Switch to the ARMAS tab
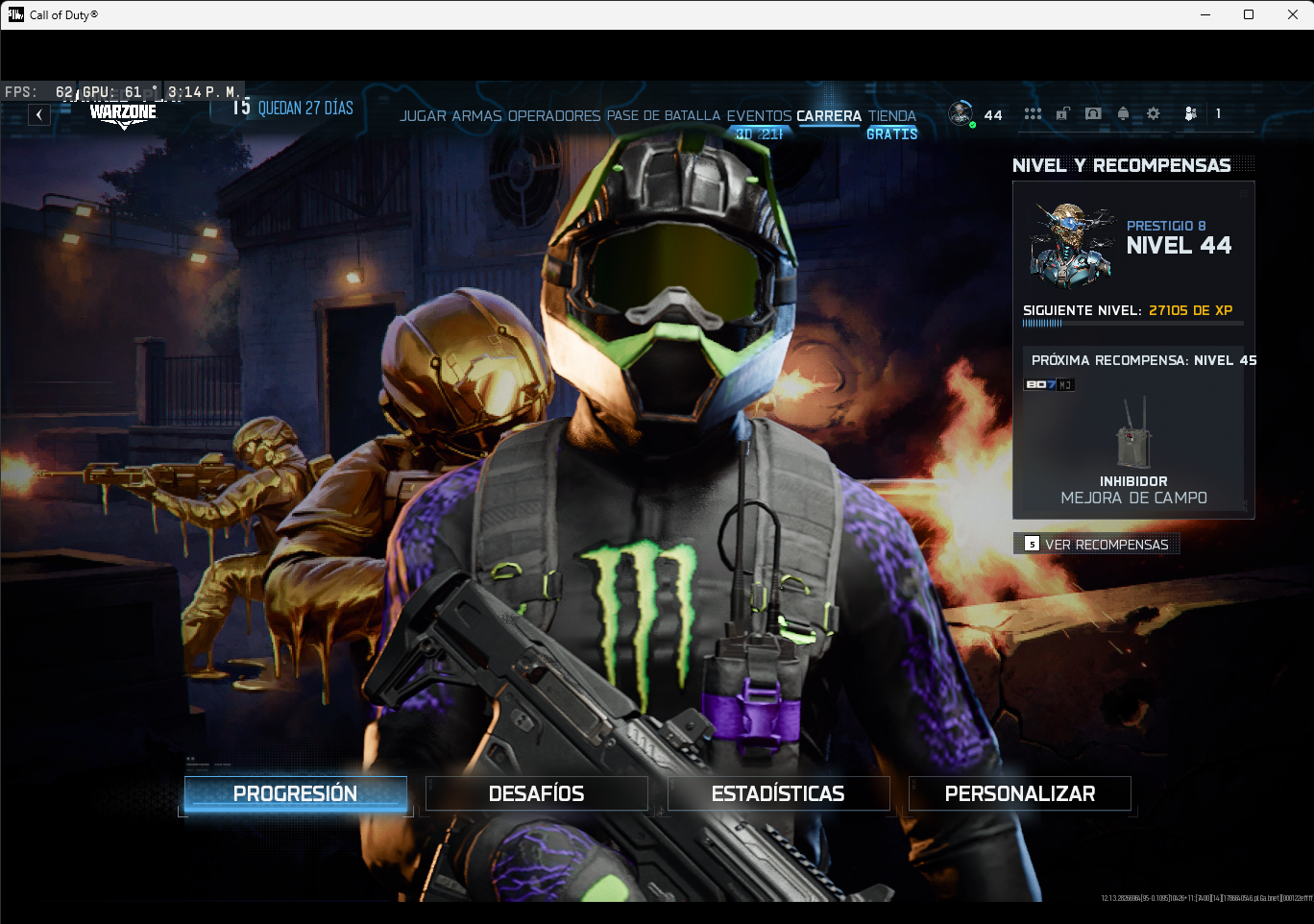 point(477,116)
